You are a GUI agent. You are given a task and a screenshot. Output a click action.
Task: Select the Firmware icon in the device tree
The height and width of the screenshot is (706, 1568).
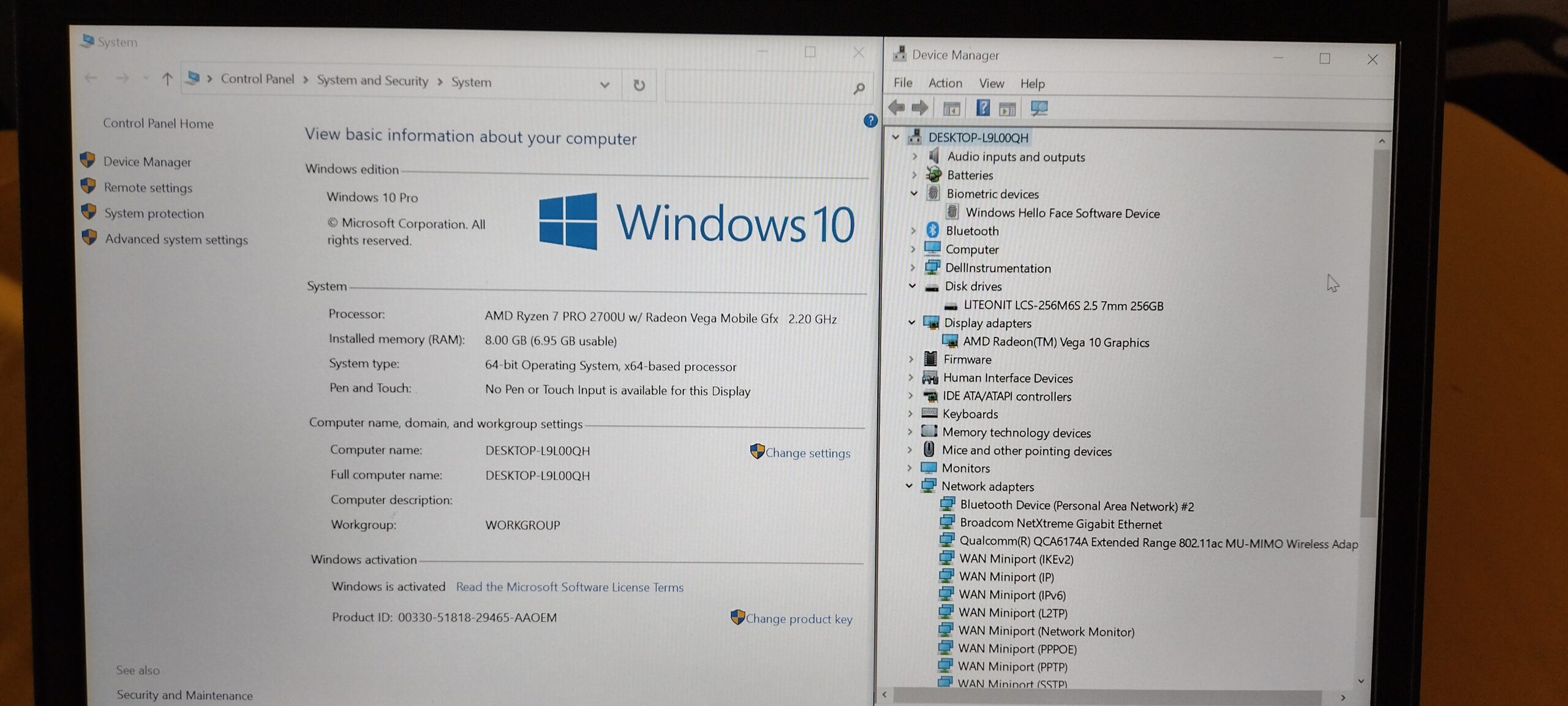coord(930,359)
